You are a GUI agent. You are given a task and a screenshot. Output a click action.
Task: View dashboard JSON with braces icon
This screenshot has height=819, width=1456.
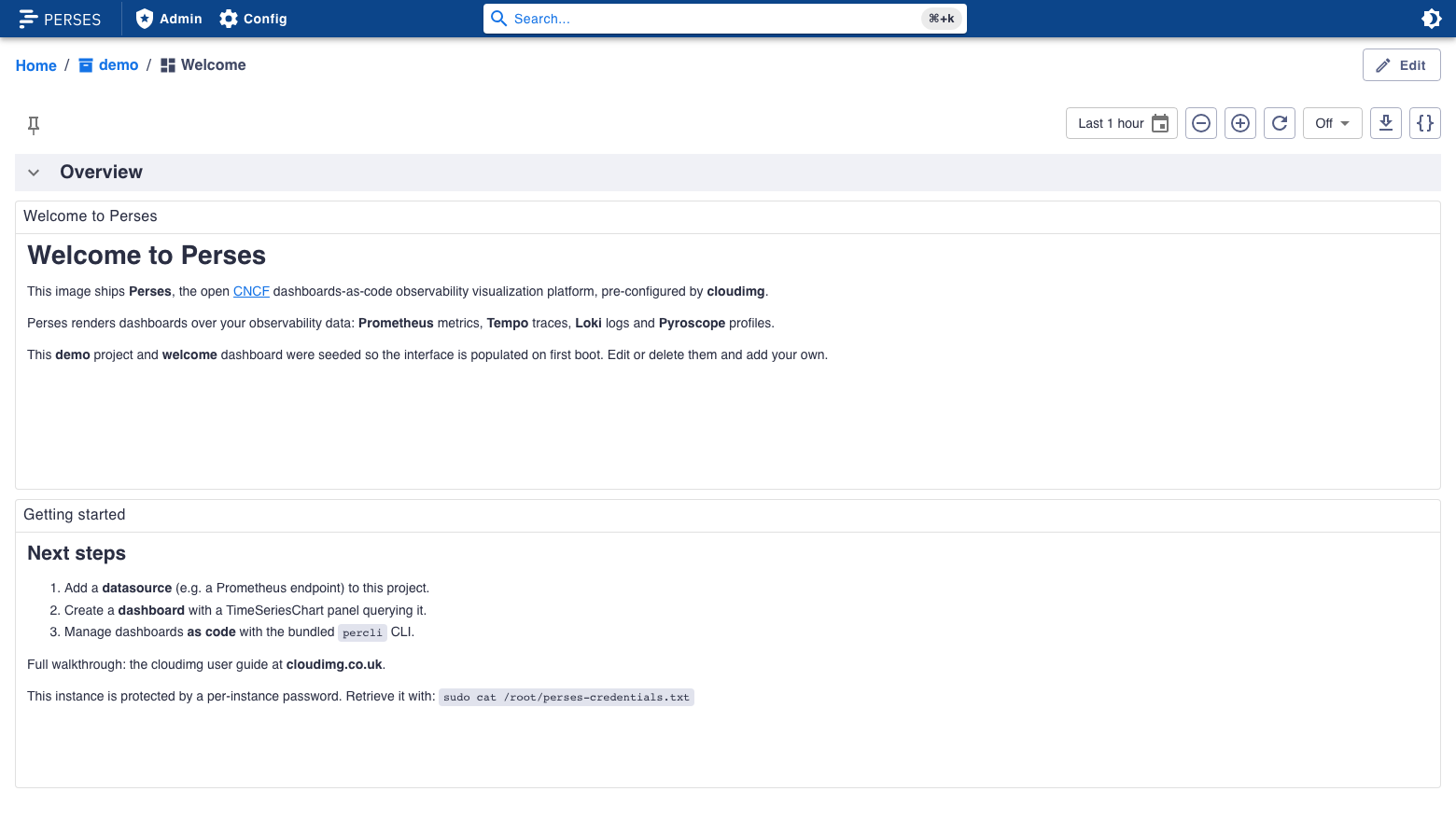[x=1425, y=123]
